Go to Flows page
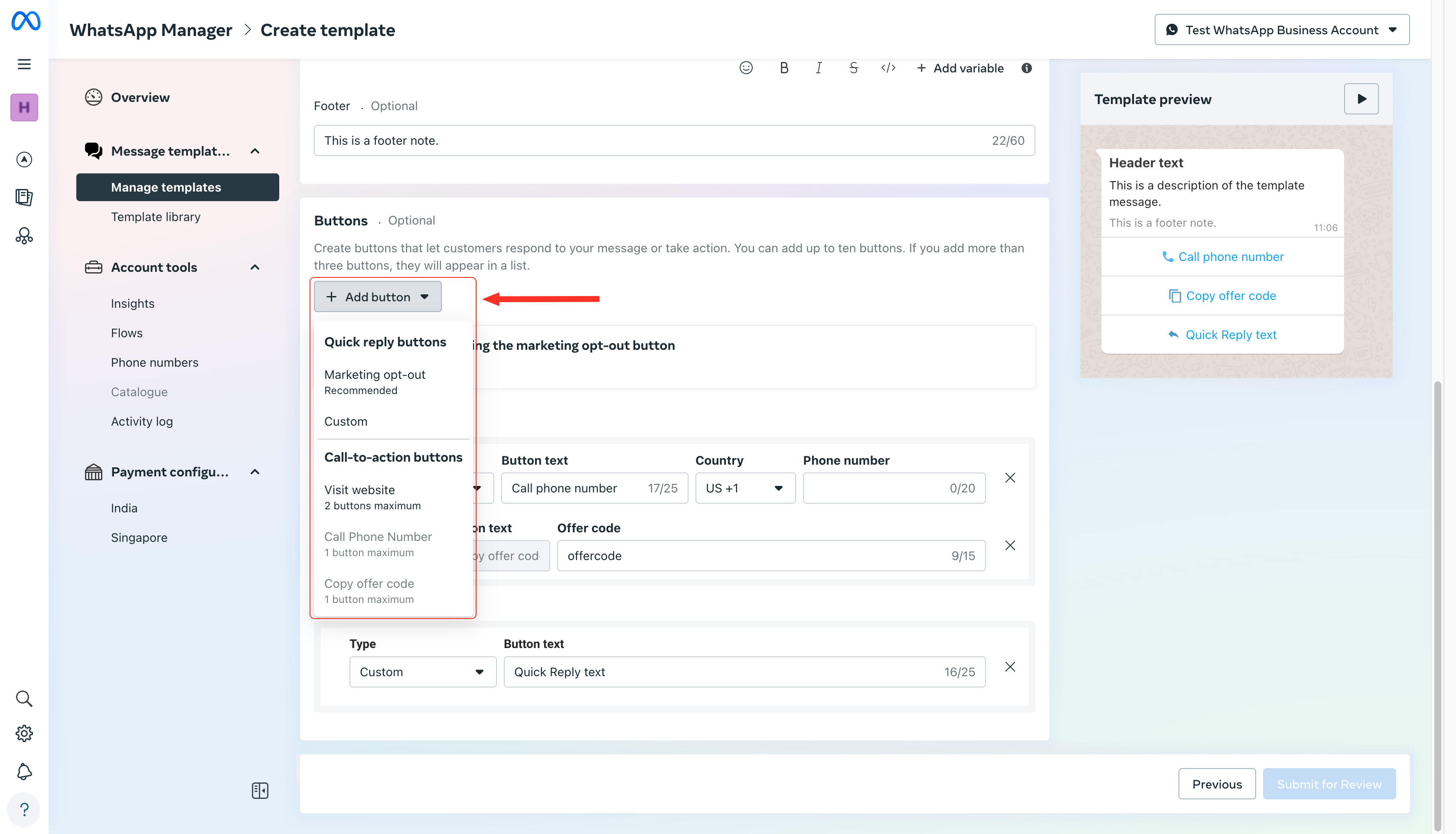The width and height of the screenshot is (1456, 834). point(127,333)
